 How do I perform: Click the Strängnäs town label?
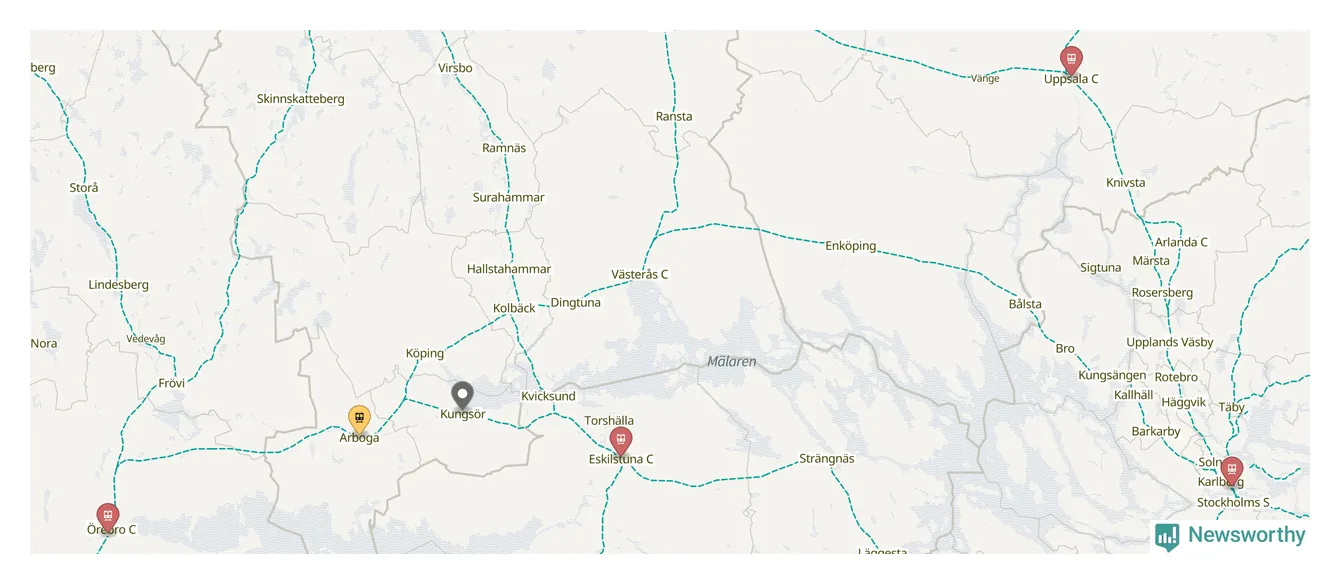click(x=827, y=458)
